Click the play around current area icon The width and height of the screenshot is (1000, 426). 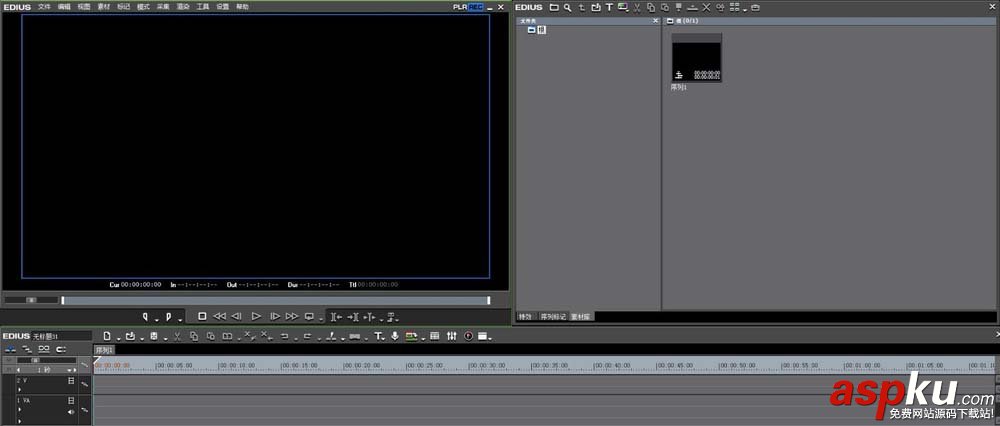tap(369, 316)
